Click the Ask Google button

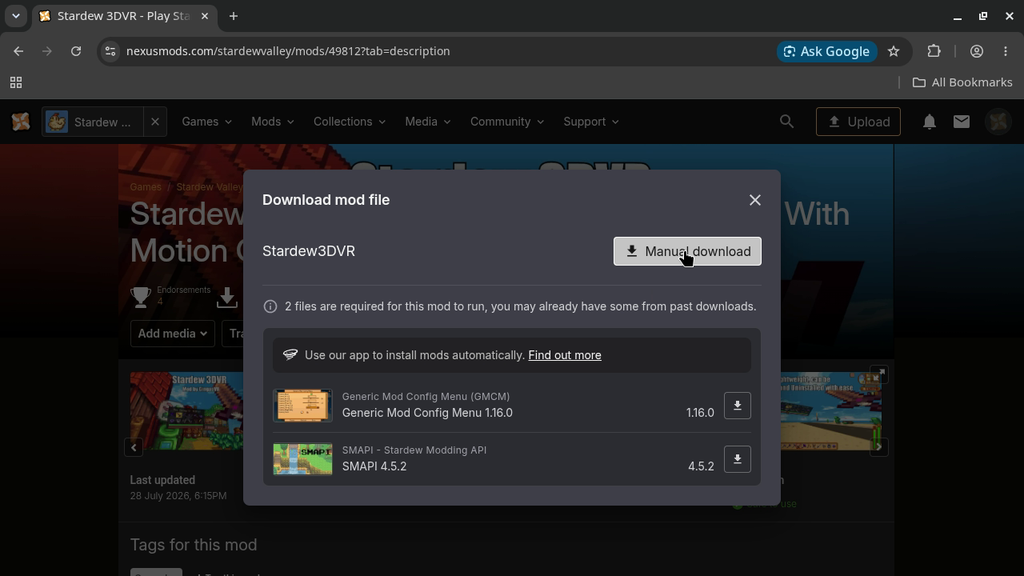coord(827,51)
